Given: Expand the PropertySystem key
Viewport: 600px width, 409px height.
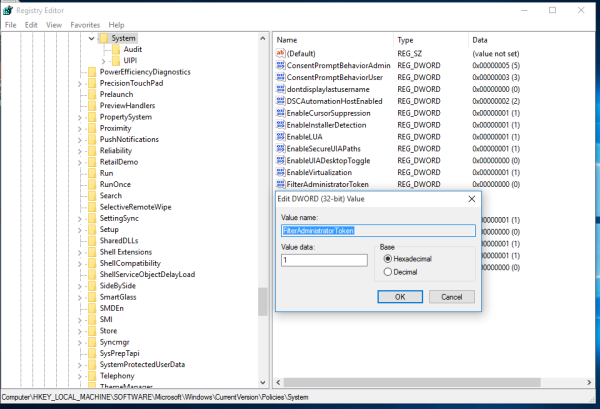Looking at the screenshot, I should click(80, 117).
